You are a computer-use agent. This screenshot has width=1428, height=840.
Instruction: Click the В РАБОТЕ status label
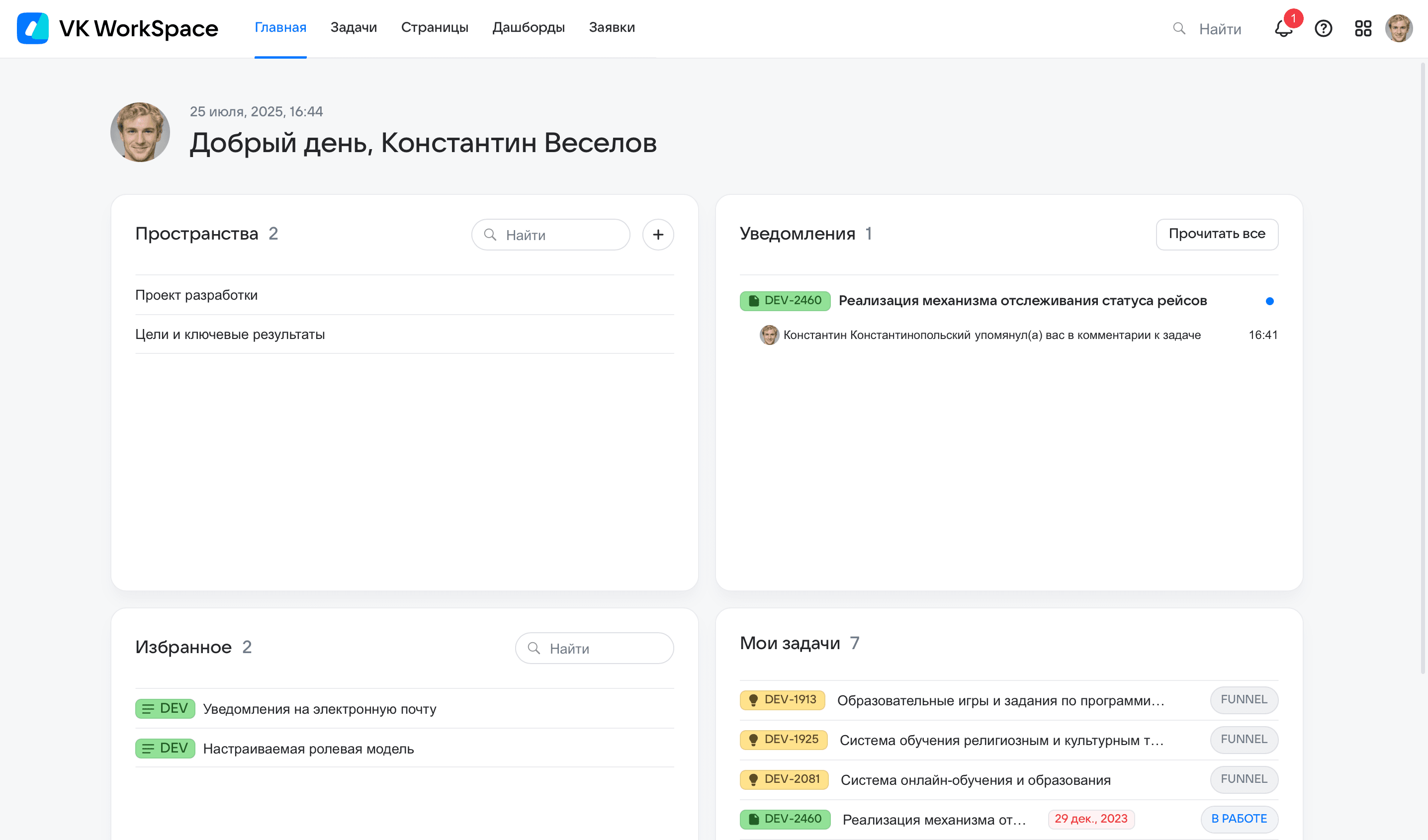[x=1239, y=819]
